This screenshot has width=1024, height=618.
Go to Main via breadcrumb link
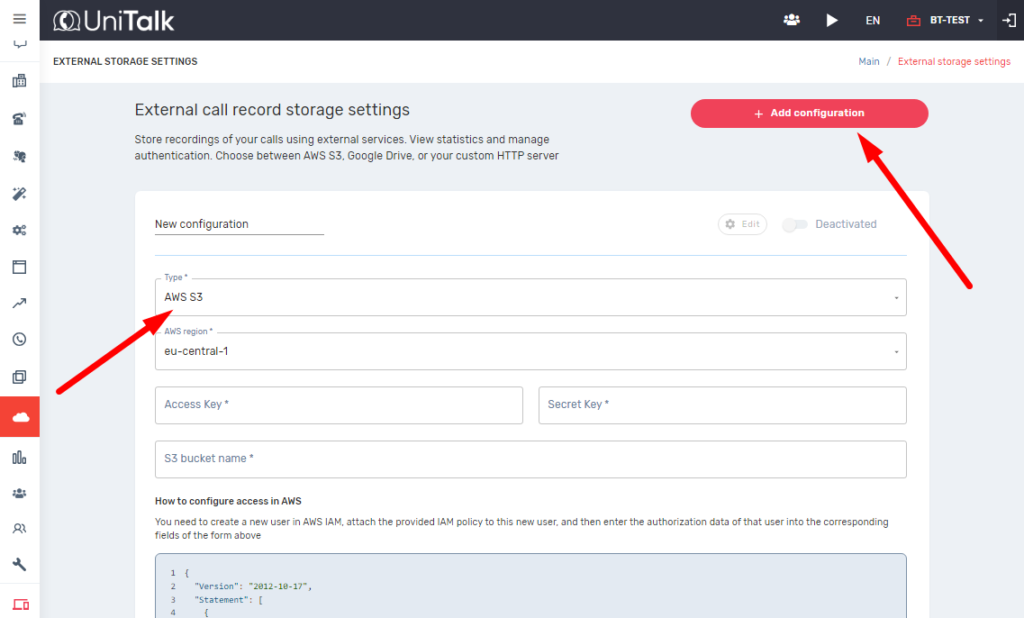(869, 62)
